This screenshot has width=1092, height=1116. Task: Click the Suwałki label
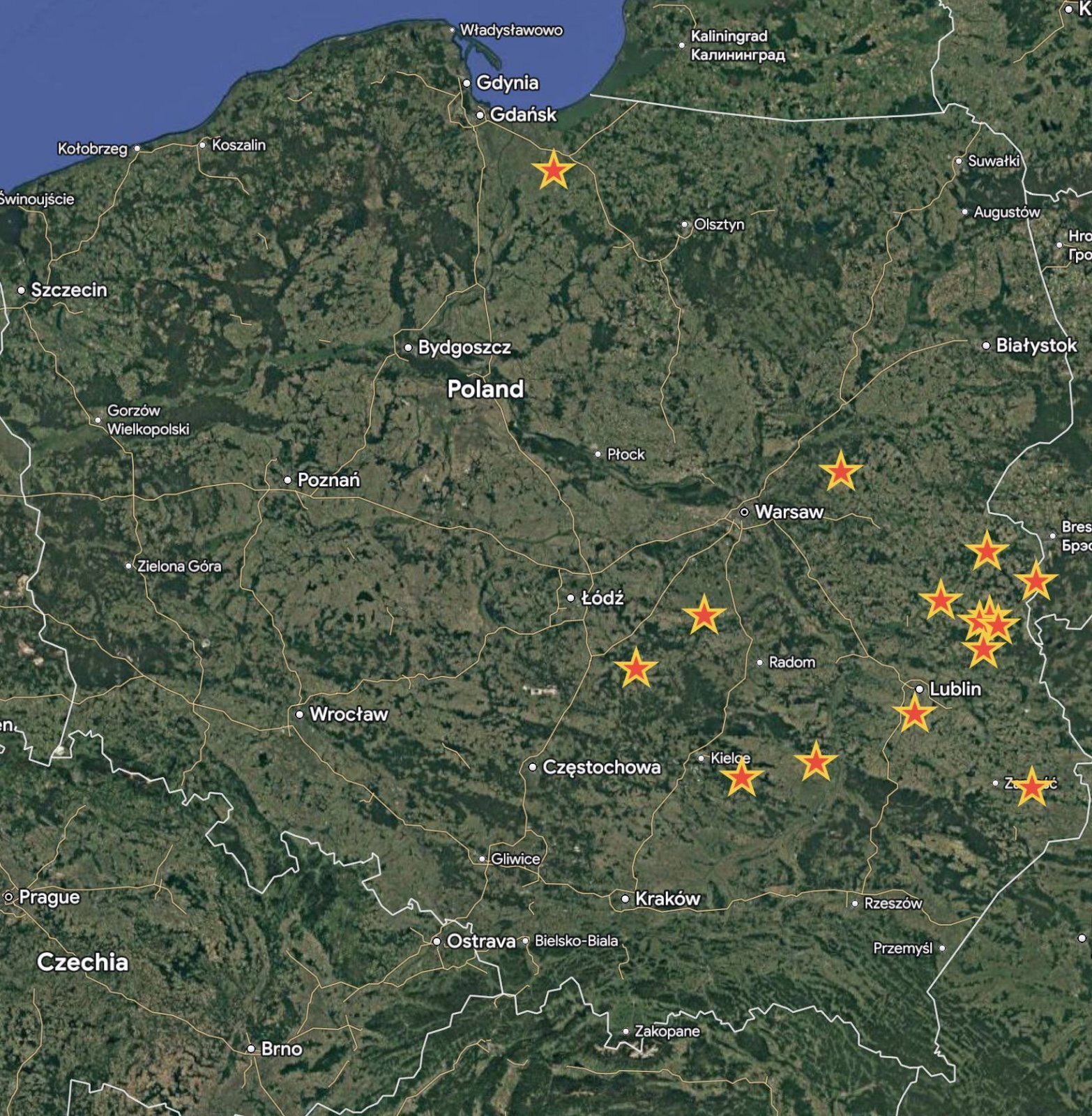(994, 161)
